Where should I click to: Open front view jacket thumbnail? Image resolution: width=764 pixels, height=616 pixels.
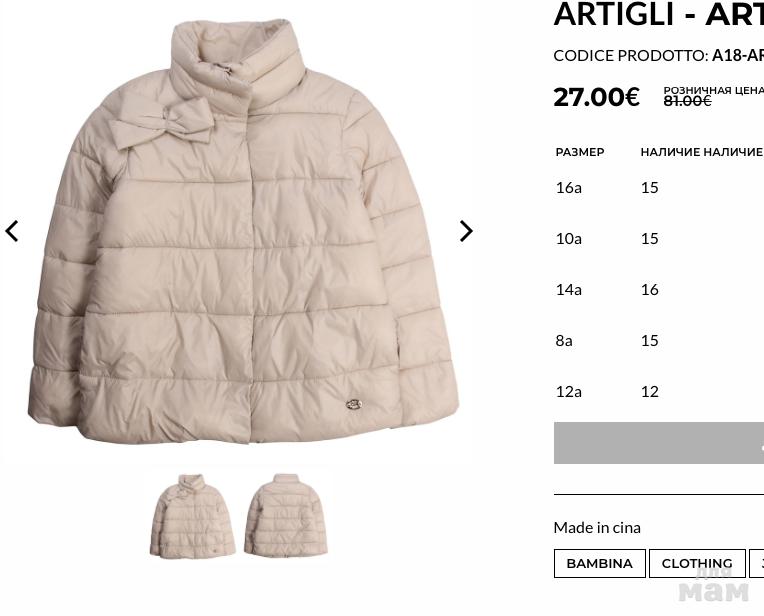click(192, 515)
